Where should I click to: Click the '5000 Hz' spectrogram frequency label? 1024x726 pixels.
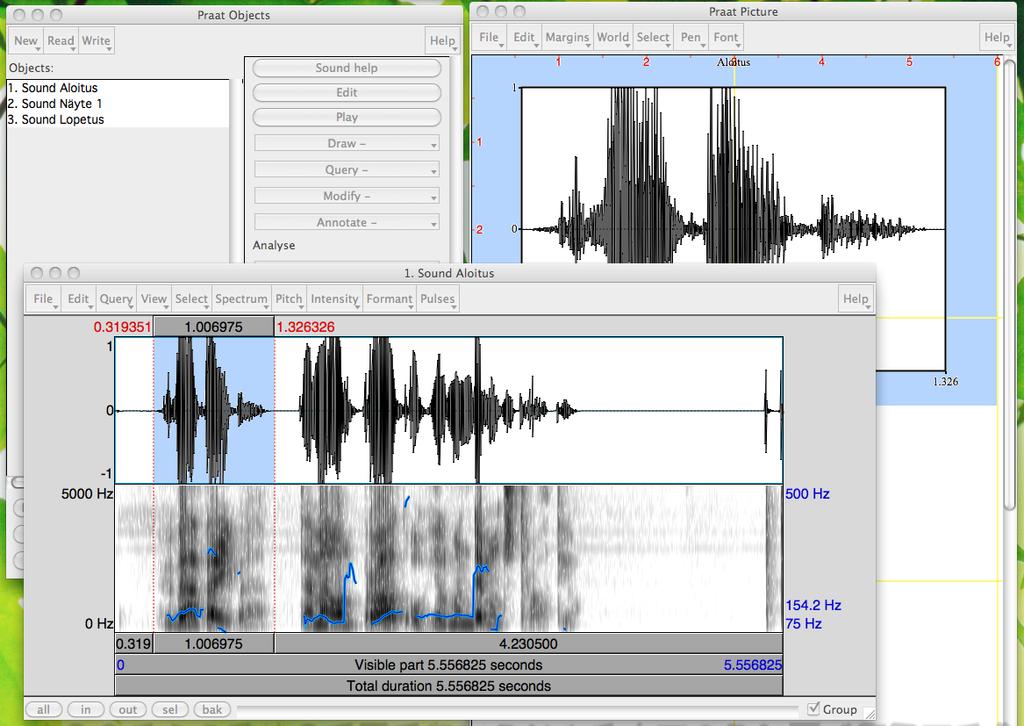(88, 494)
